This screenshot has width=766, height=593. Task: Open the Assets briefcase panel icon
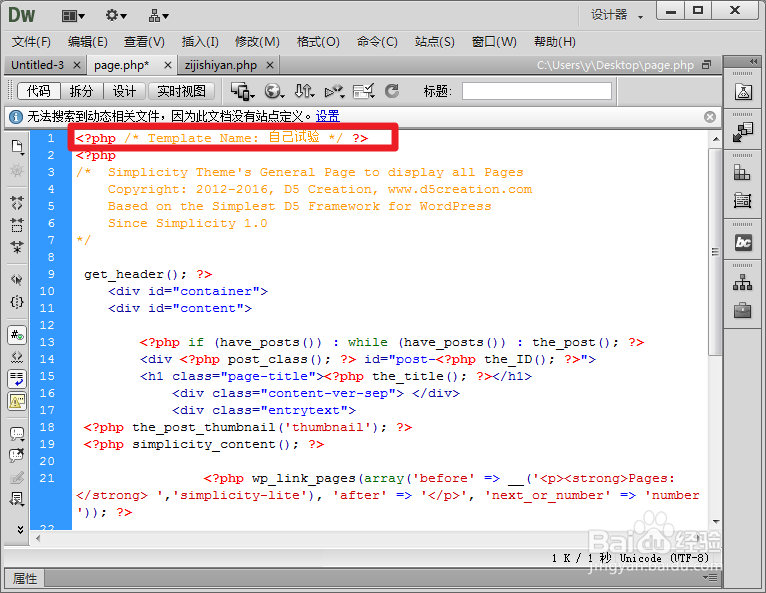click(x=742, y=310)
